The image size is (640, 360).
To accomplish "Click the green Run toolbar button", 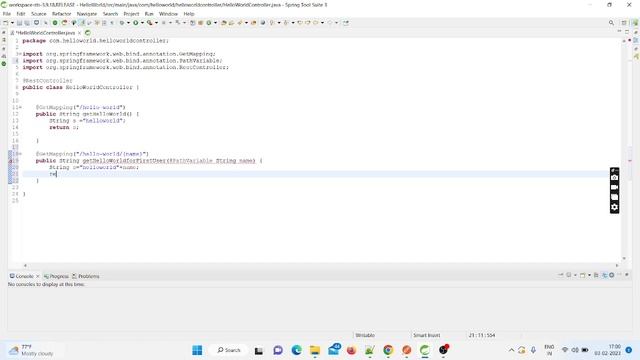I will (x=136, y=23).
